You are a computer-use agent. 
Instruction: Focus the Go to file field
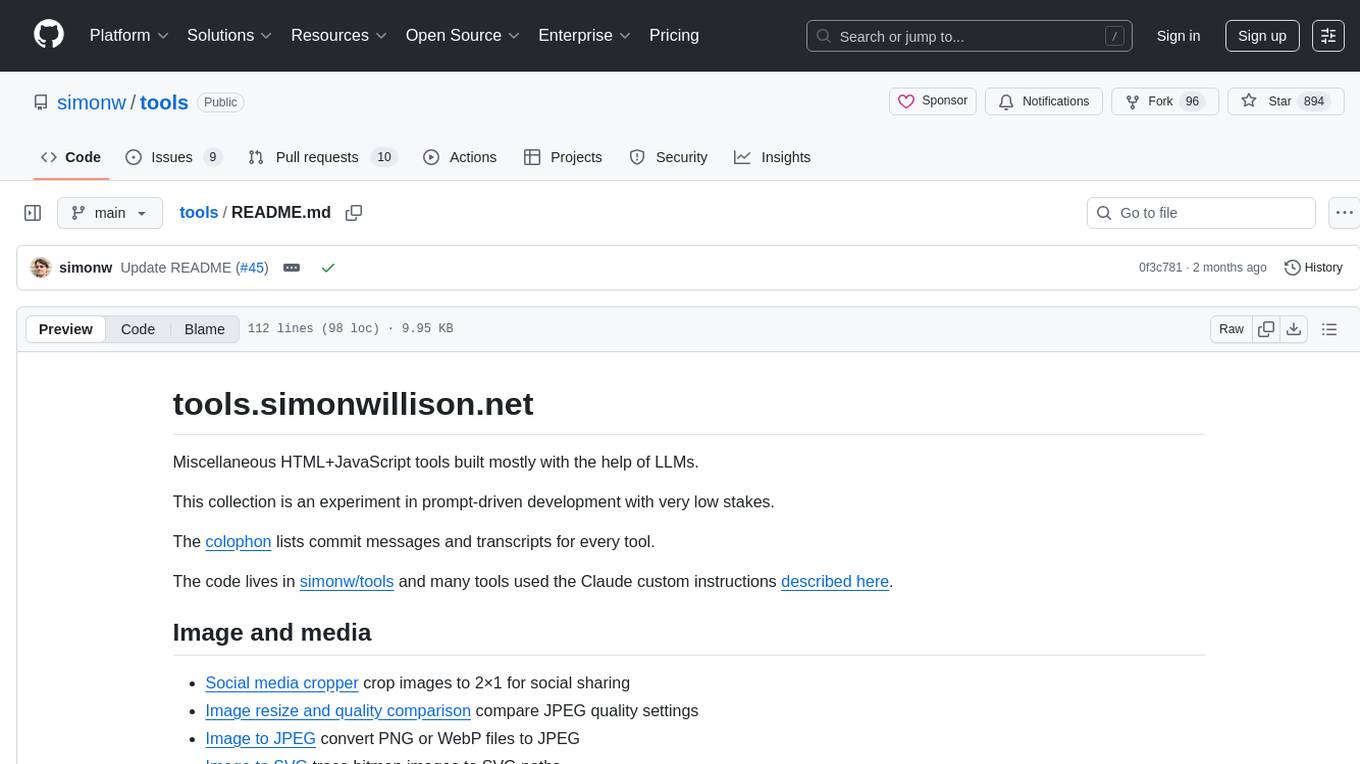[1201, 213]
